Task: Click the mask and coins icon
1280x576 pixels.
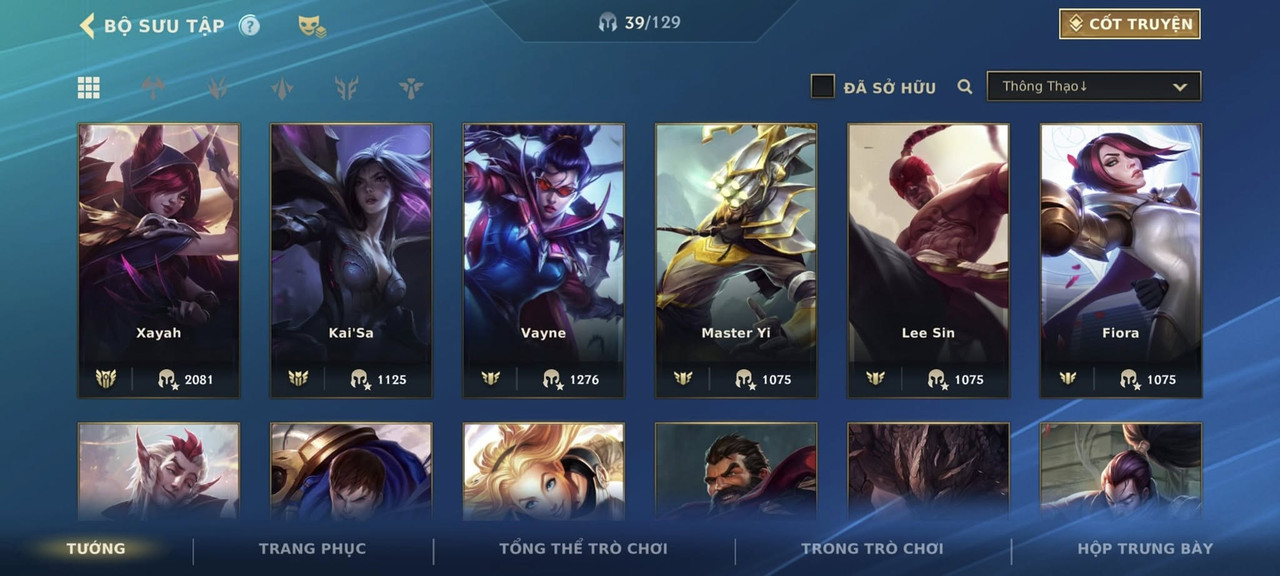Action: pos(312,27)
